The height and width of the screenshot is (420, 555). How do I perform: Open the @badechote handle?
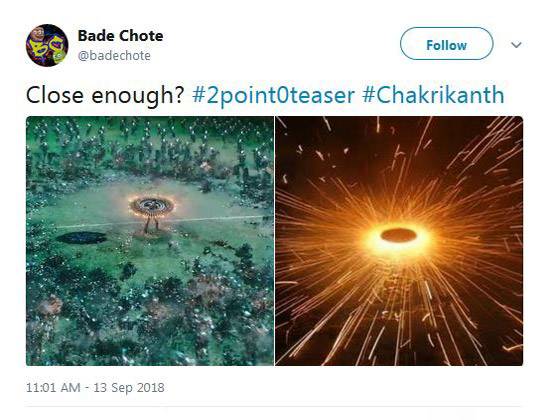tap(114, 56)
